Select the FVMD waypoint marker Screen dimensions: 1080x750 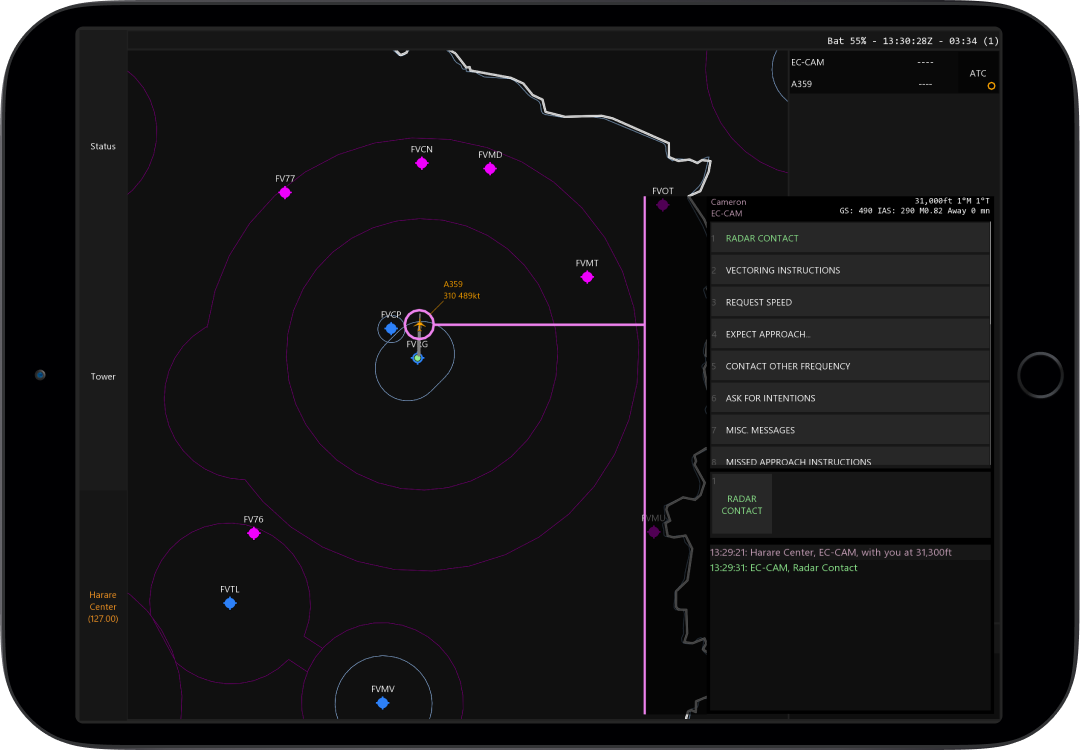coord(490,169)
